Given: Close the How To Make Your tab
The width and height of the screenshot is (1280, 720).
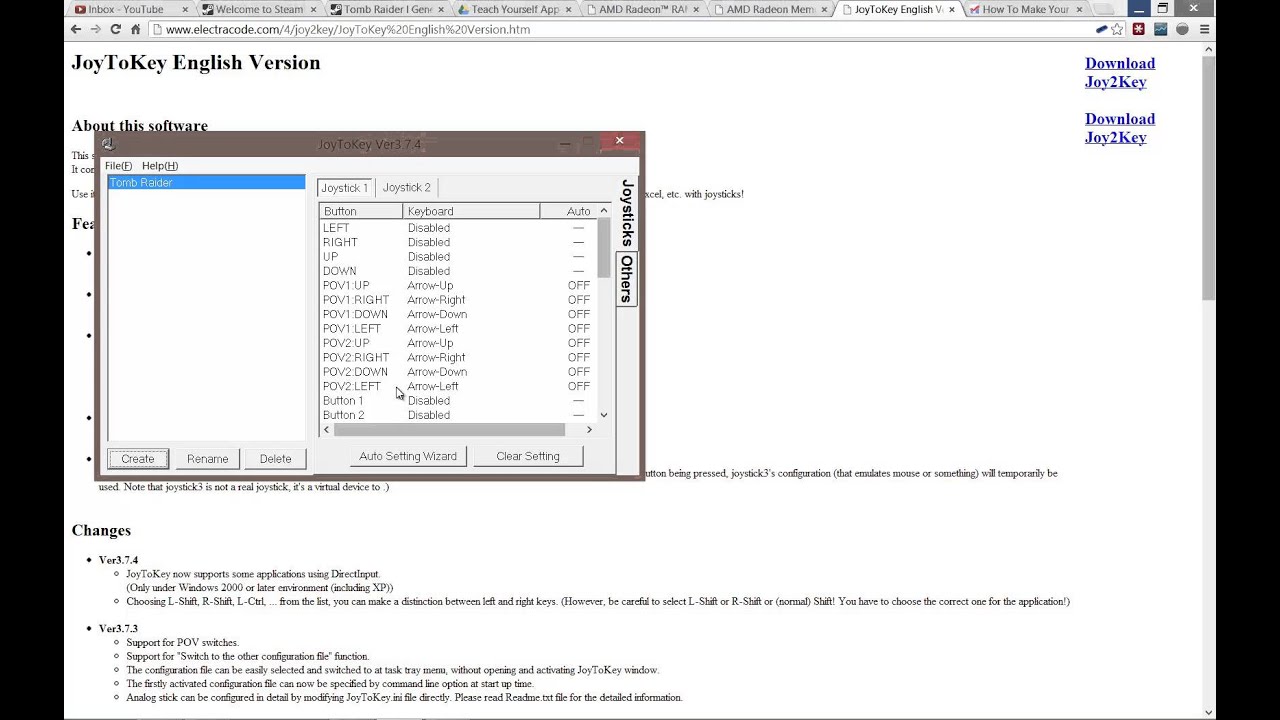Looking at the screenshot, I should coord(1079,9).
